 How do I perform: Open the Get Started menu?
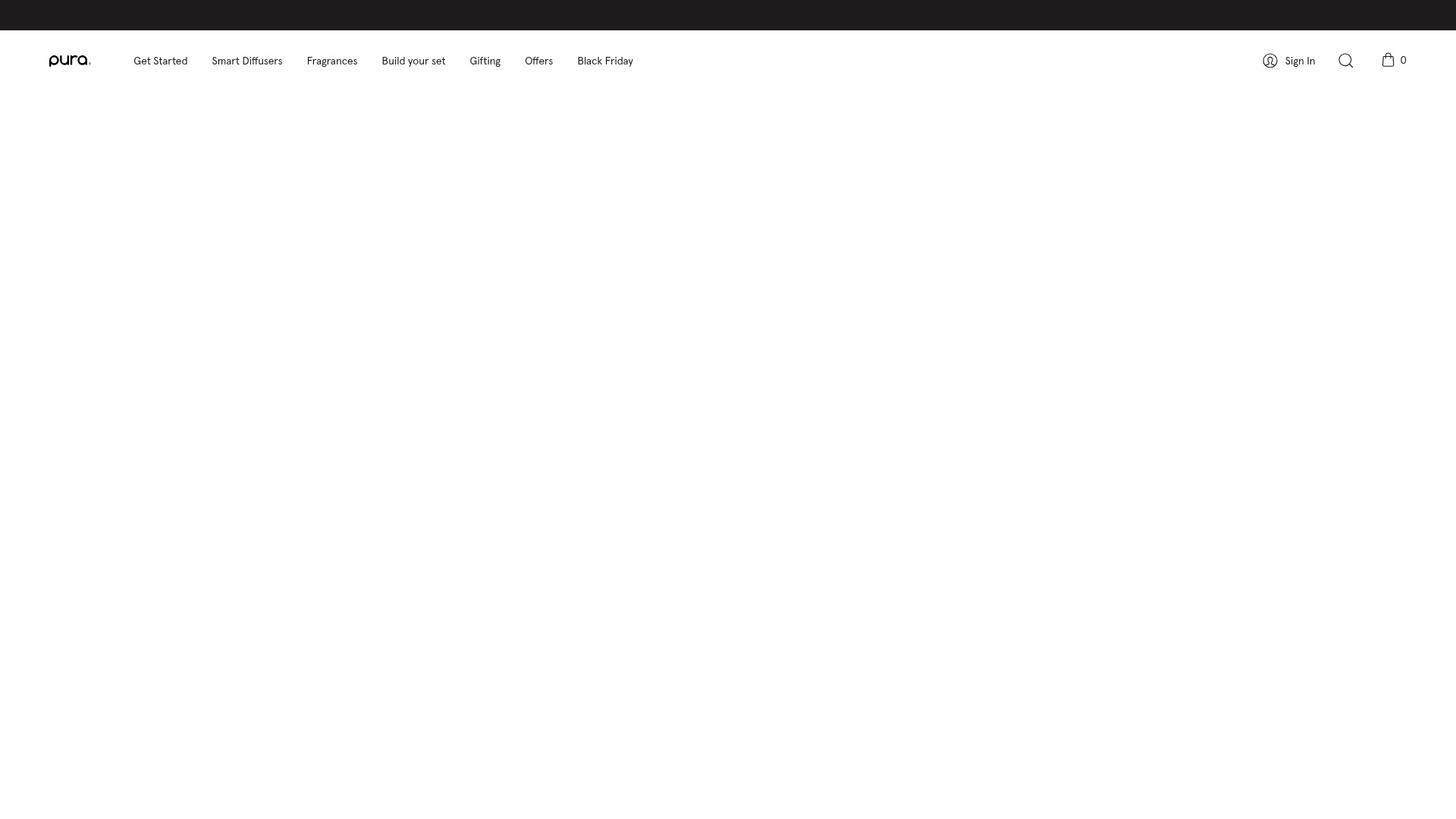tap(160, 61)
